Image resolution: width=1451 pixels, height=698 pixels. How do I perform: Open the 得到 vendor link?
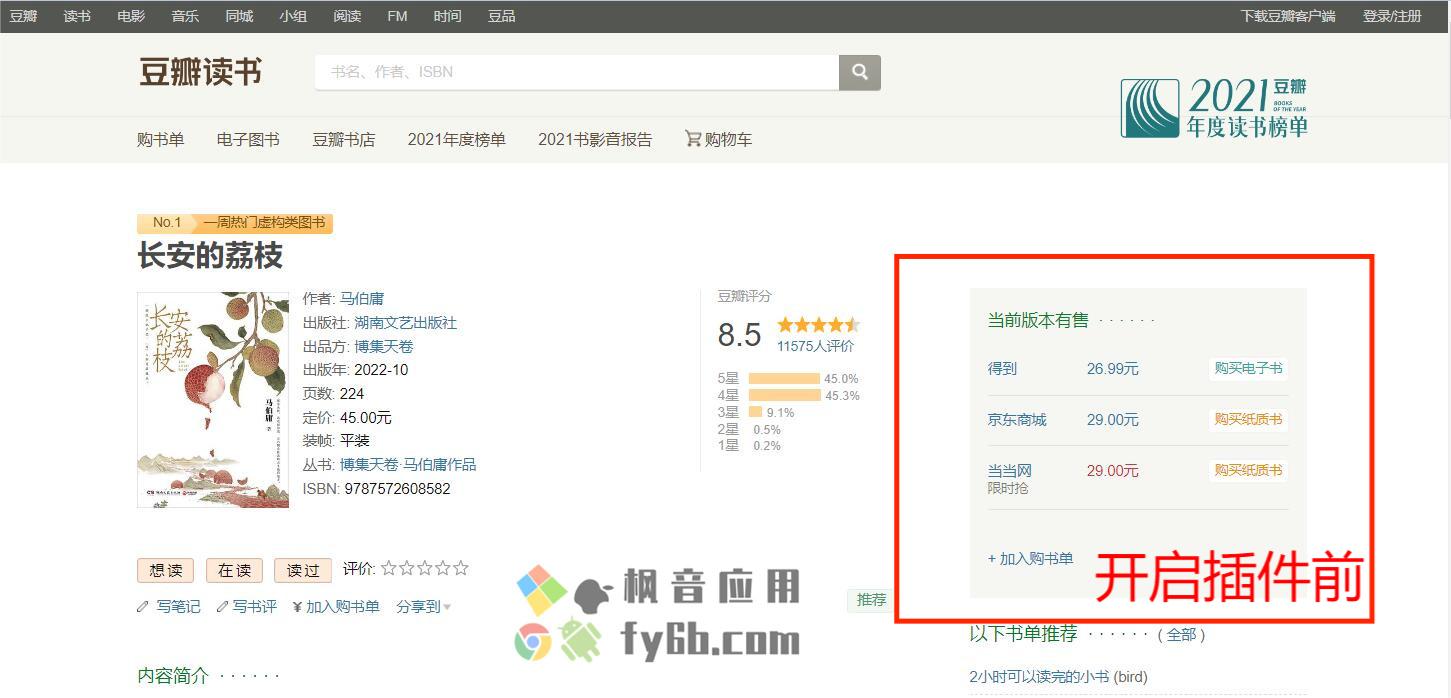tap(1002, 369)
